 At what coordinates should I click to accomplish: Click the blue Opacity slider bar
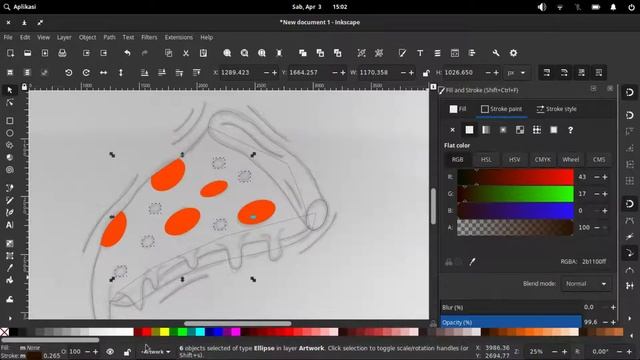(x=511, y=322)
